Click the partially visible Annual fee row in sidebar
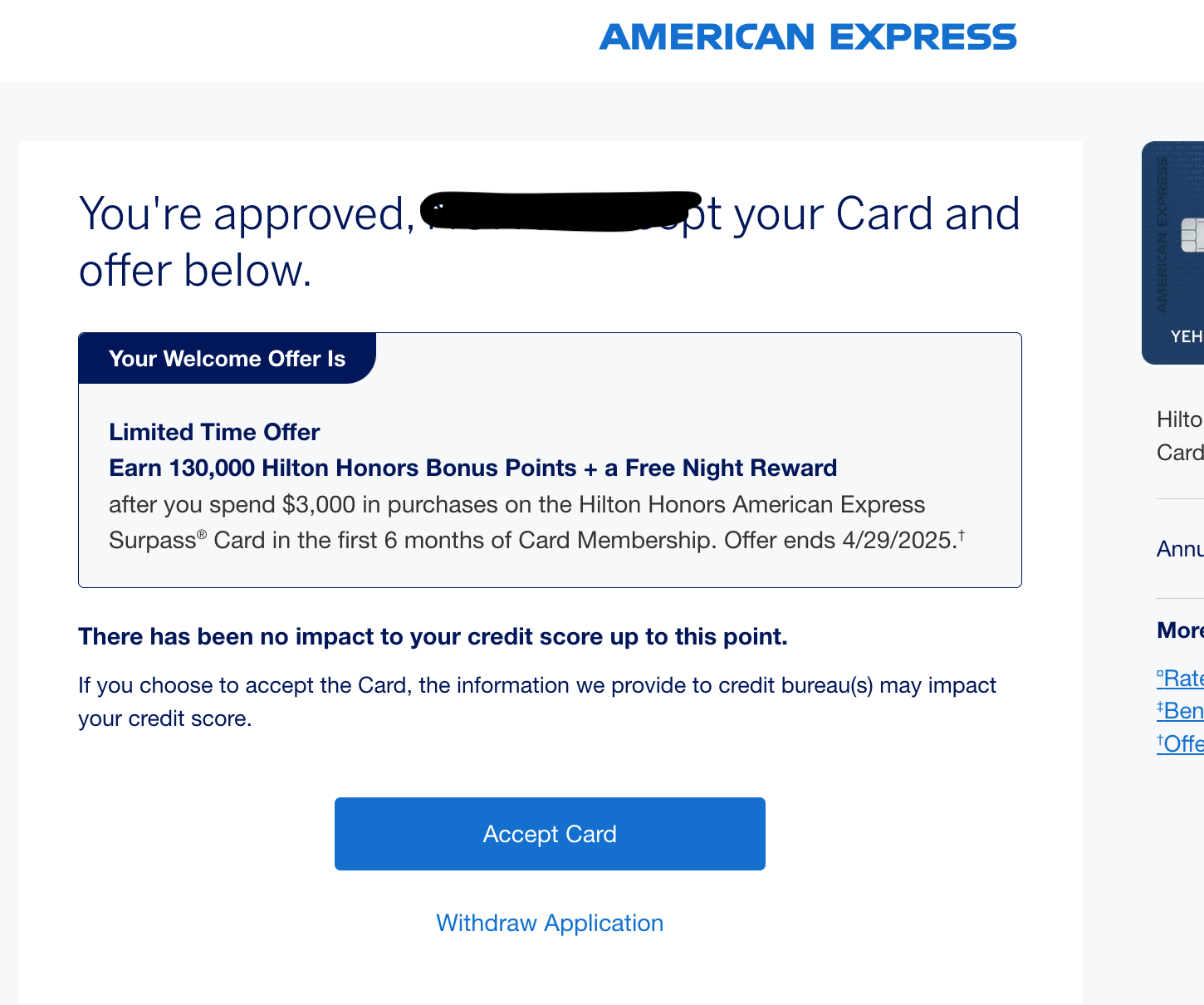 [x=1180, y=549]
